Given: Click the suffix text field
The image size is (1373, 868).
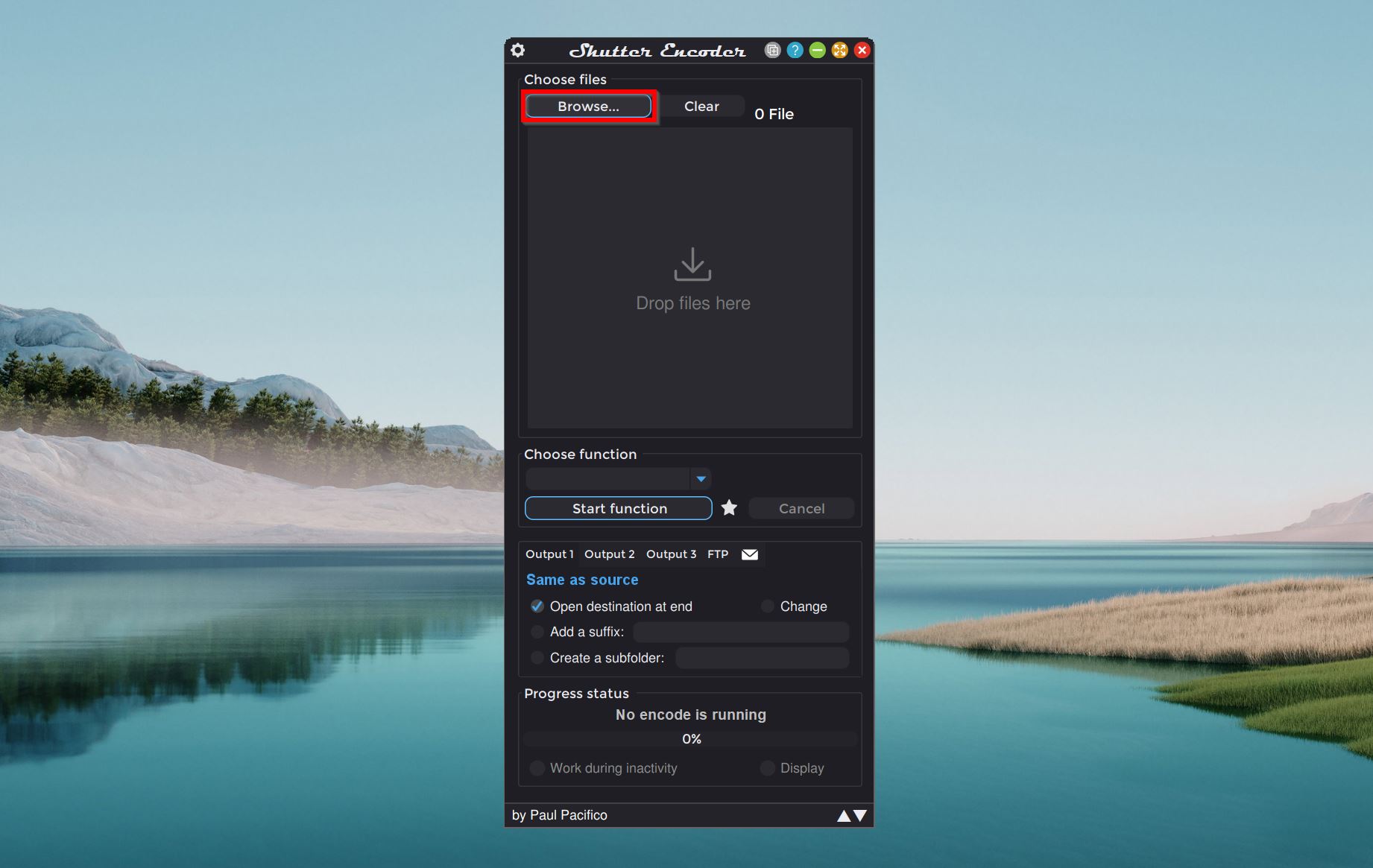Looking at the screenshot, I should pos(741,632).
